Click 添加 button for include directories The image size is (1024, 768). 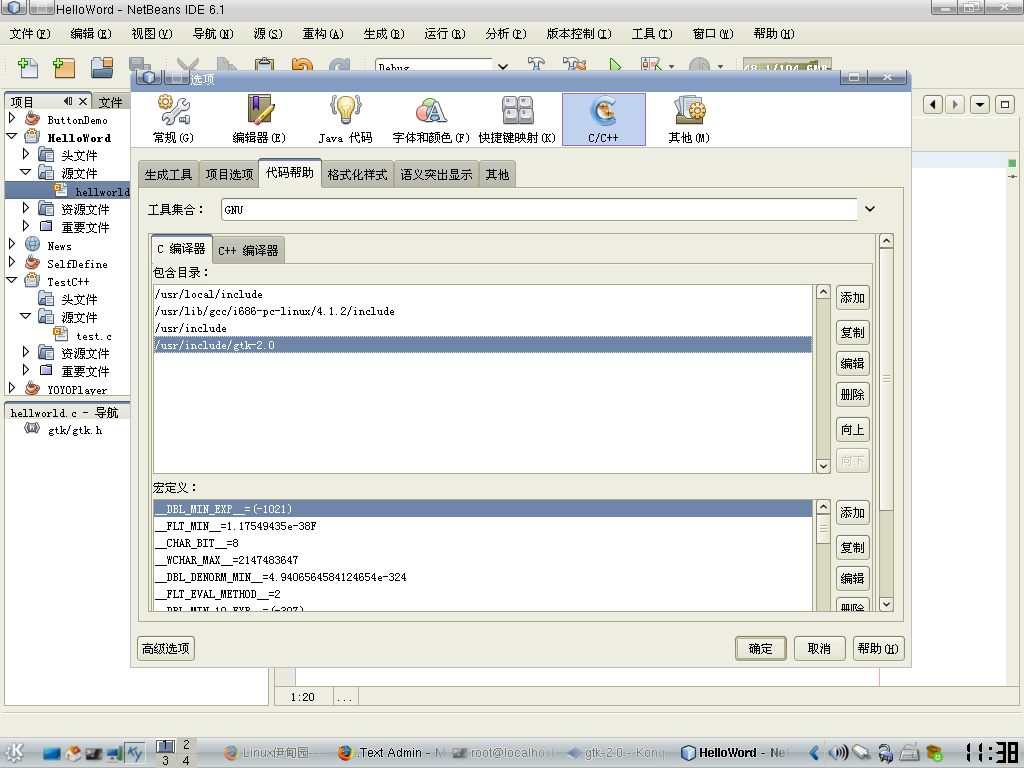click(x=852, y=298)
